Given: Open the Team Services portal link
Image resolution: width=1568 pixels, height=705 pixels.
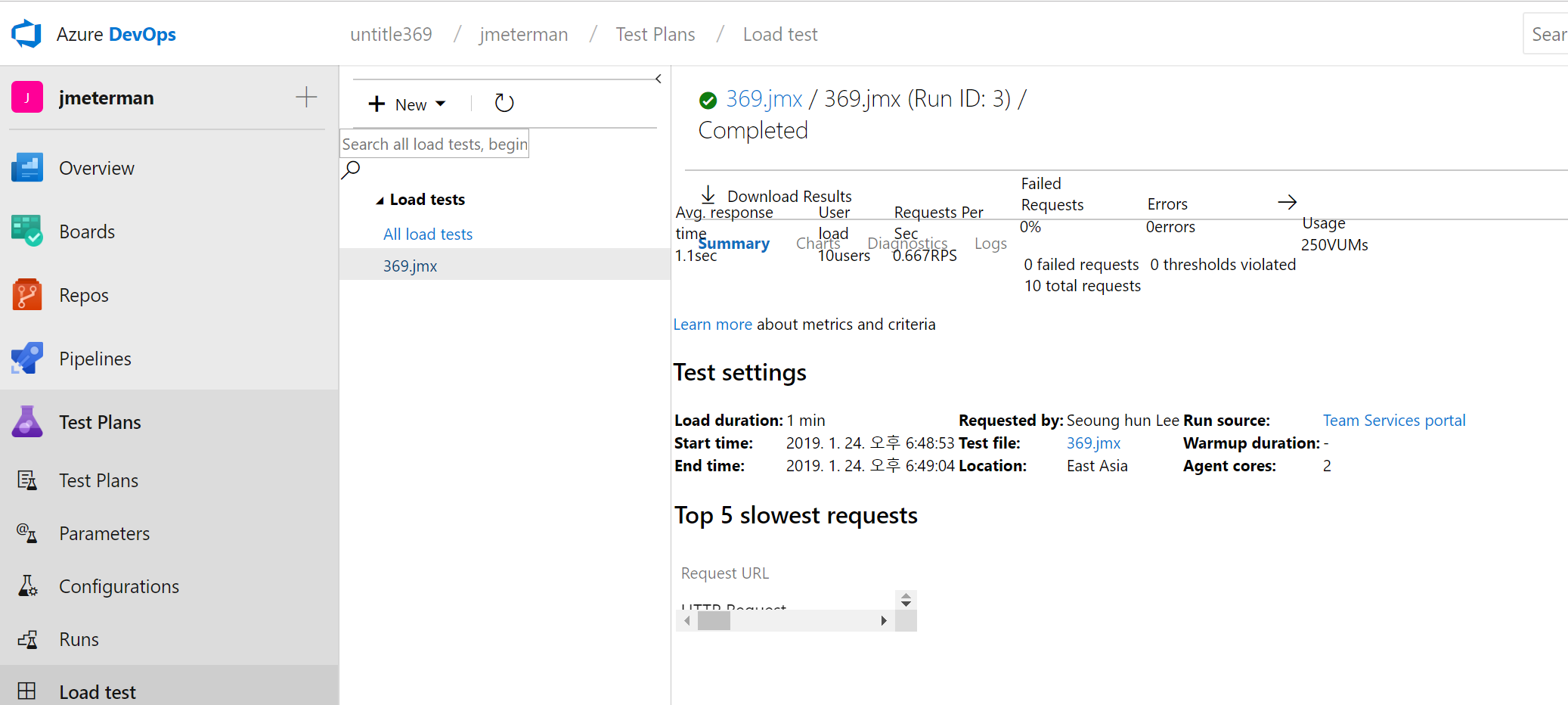Looking at the screenshot, I should 1394,421.
